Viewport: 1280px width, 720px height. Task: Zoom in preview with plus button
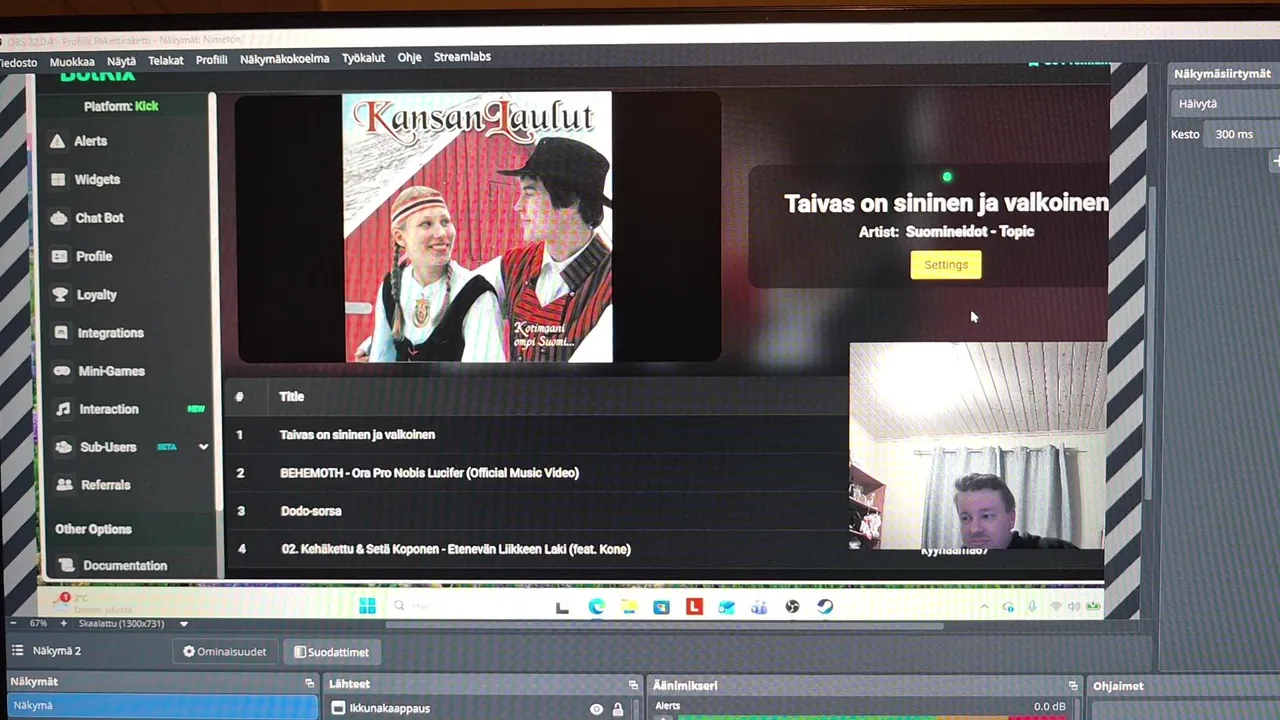pyautogui.click(x=63, y=623)
